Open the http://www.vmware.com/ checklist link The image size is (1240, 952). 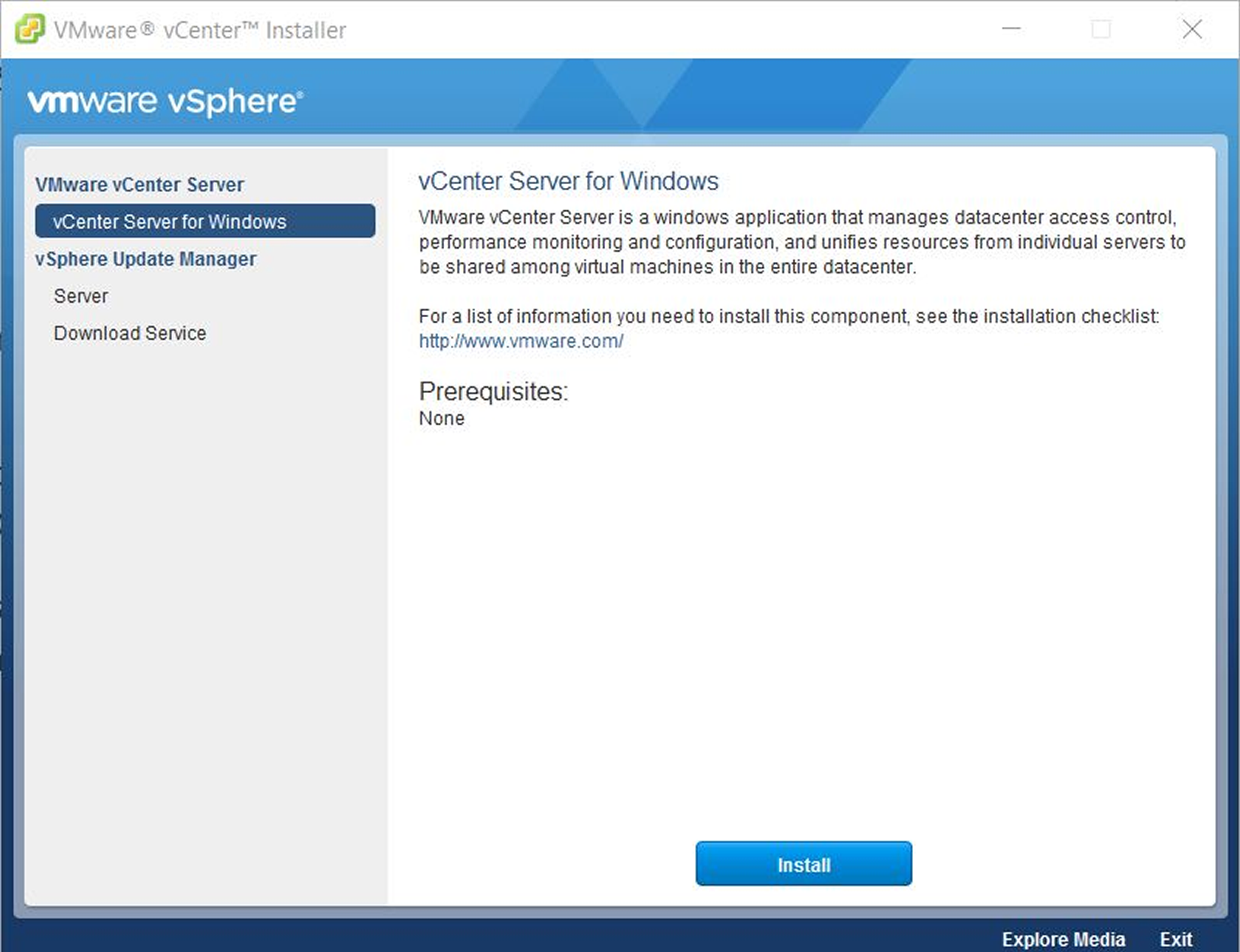pos(521,341)
